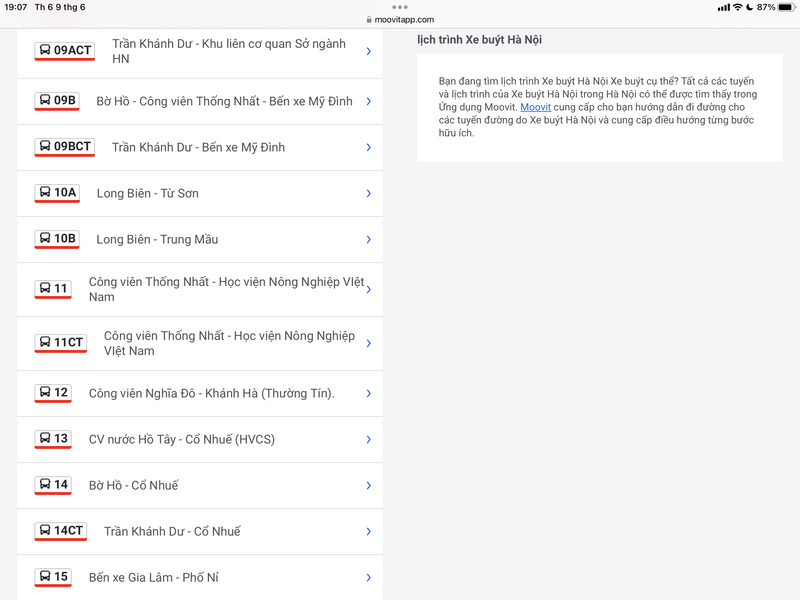Open the Moovit hyperlink in description

click(x=535, y=107)
